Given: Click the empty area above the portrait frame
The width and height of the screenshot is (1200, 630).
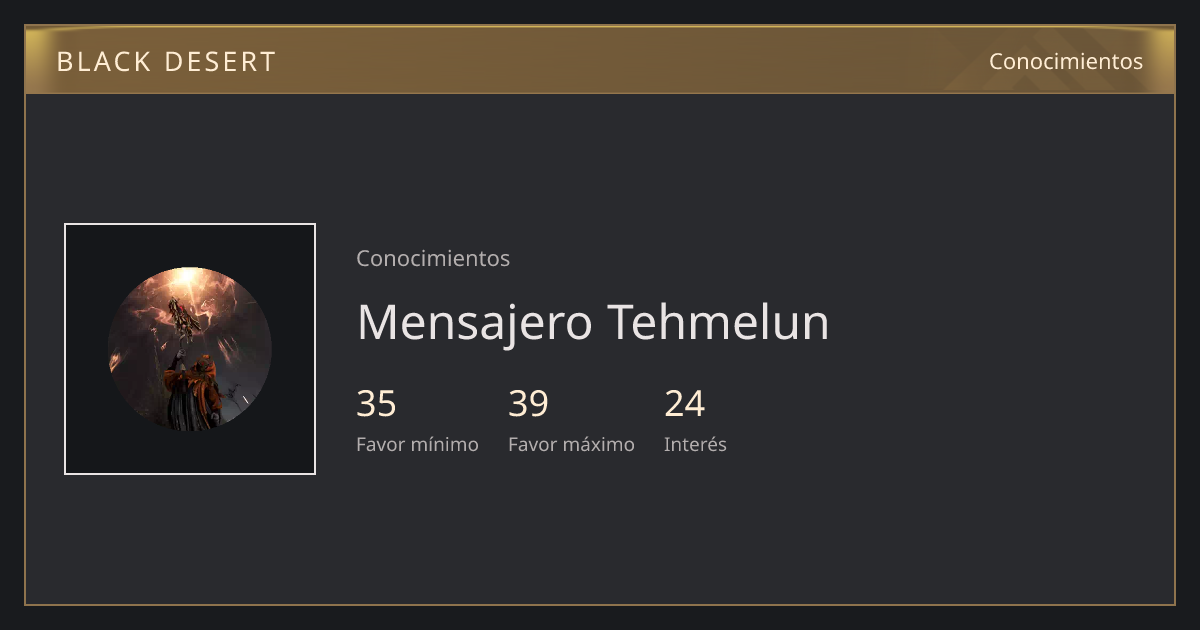Looking at the screenshot, I should [190, 158].
